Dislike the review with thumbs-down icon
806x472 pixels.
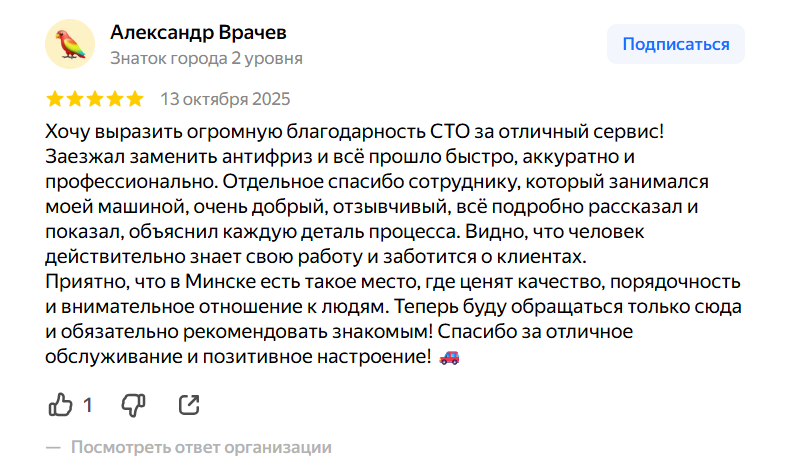(133, 405)
